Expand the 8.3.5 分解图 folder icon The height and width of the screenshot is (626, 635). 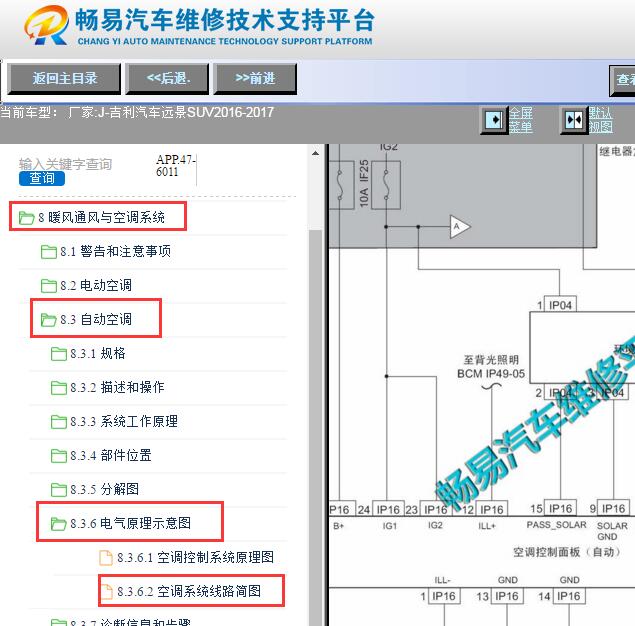[x=59, y=490]
